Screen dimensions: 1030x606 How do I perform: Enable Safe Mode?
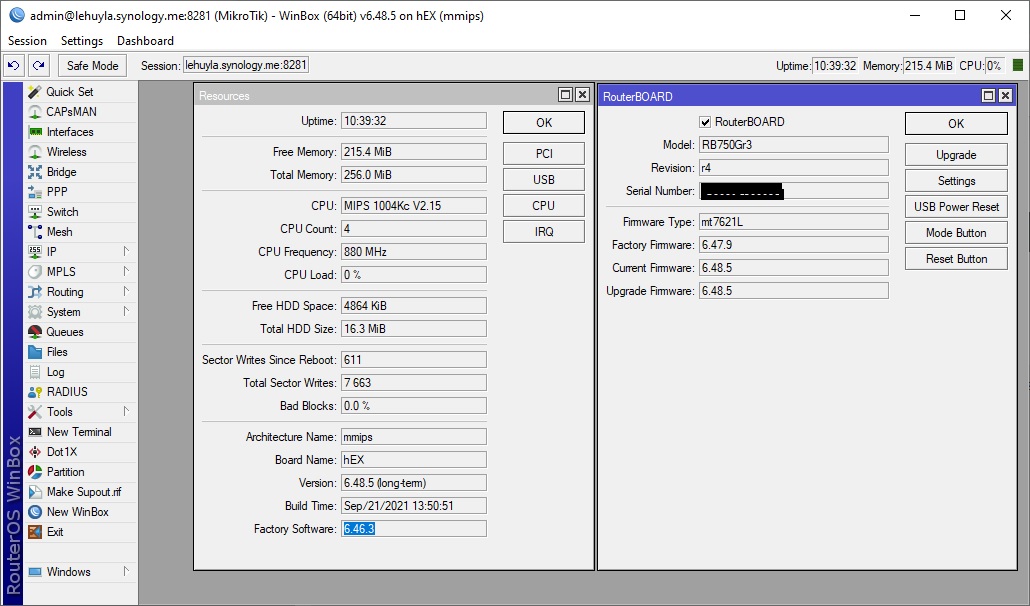coord(91,65)
